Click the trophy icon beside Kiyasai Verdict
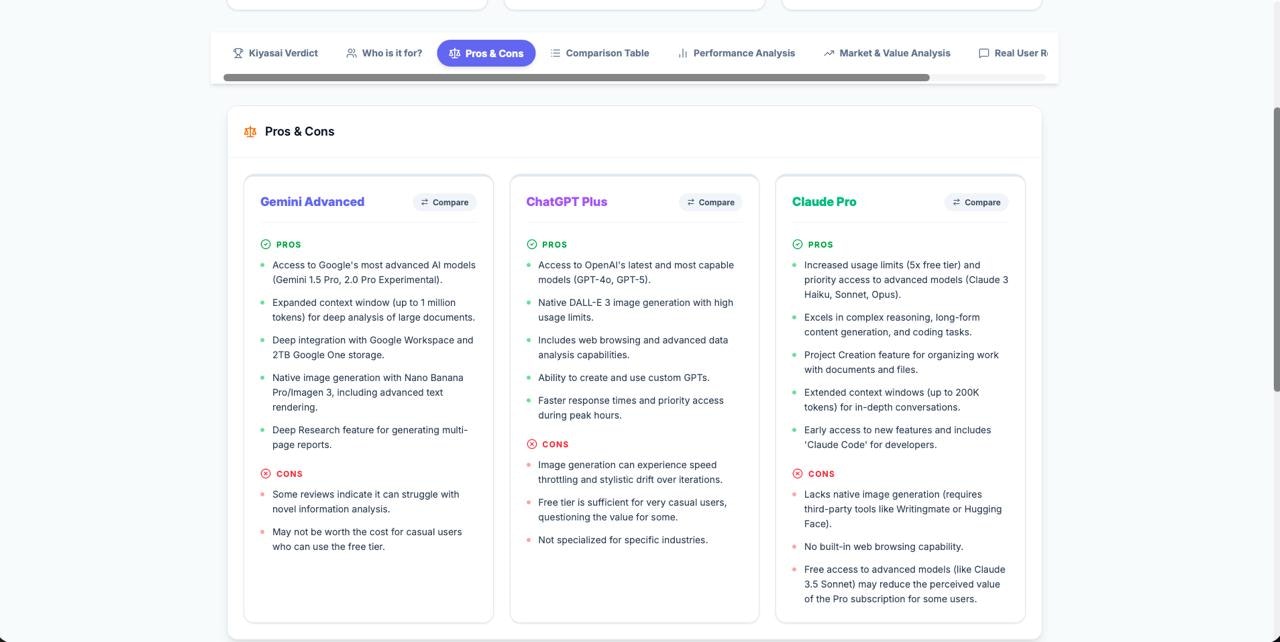This screenshot has width=1280, height=642. (238, 53)
